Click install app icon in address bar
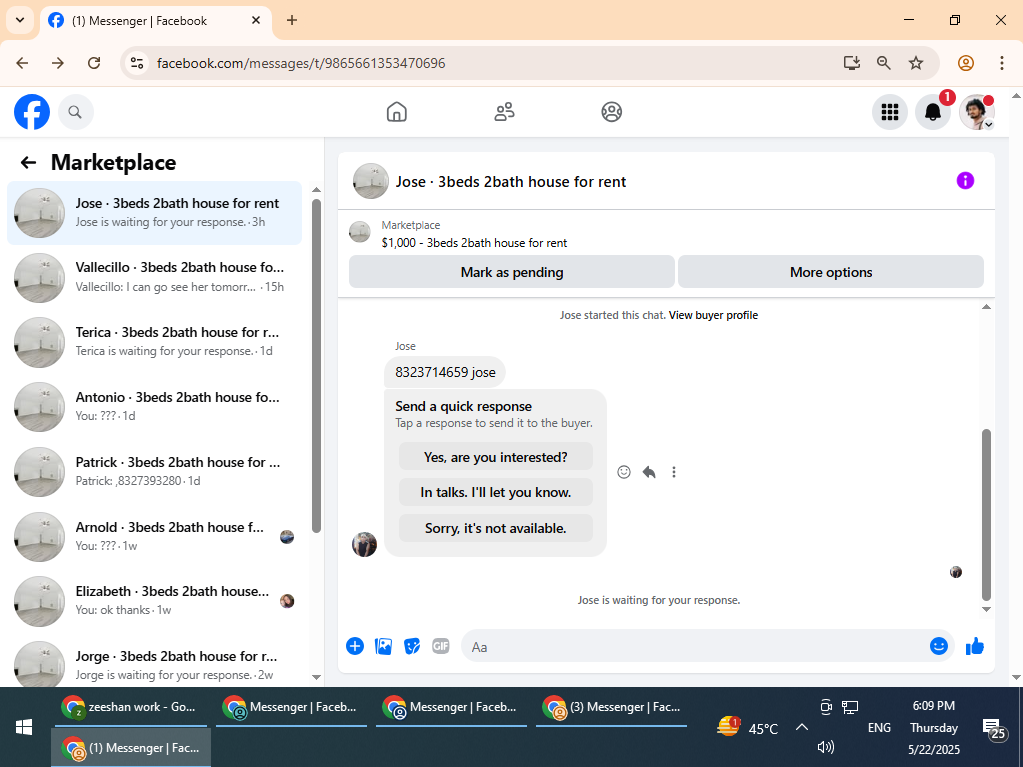The image size is (1023, 767). [851, 63]
